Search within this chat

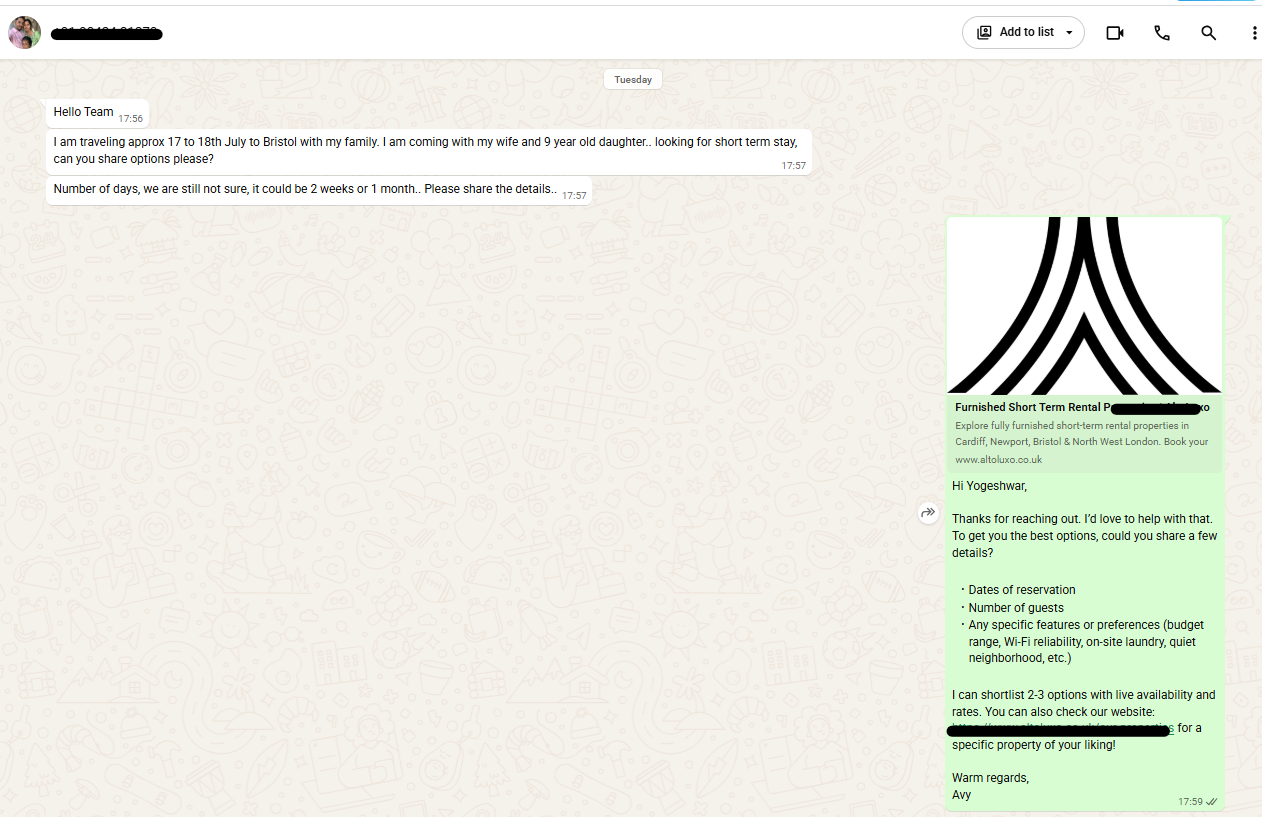1209,33
